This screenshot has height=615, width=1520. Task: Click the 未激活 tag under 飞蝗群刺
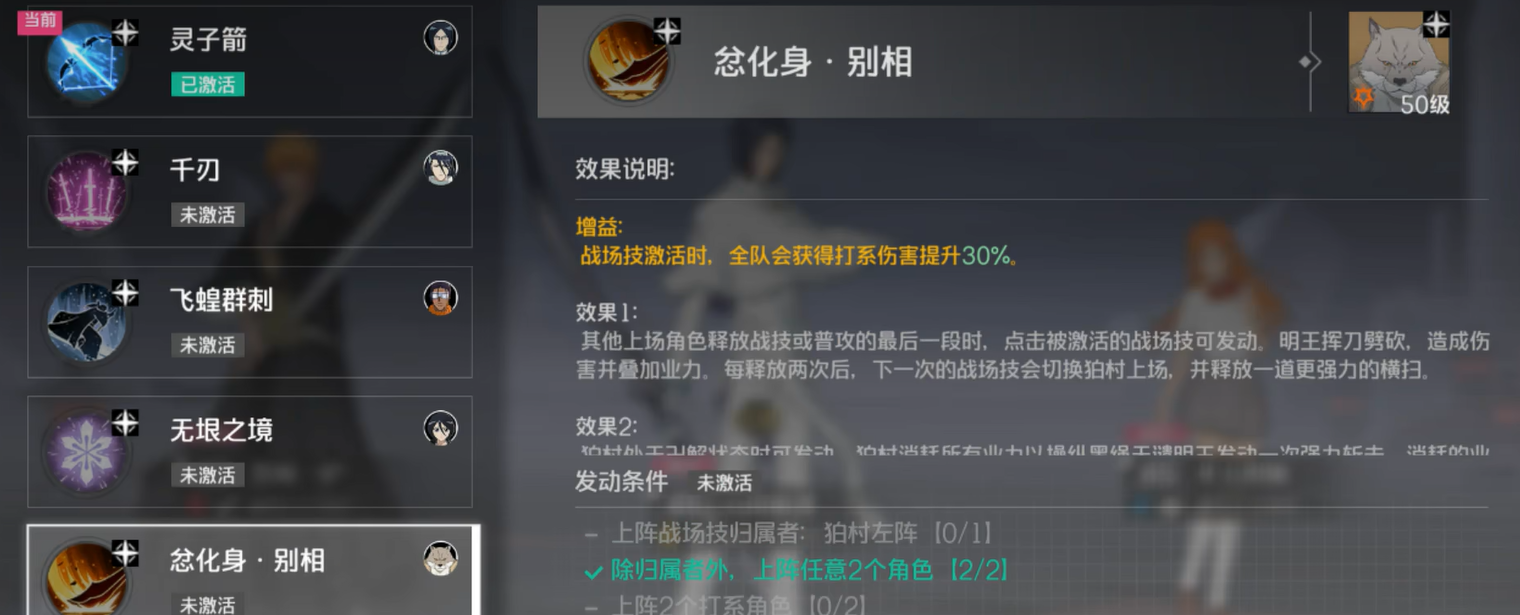[208, 345]
